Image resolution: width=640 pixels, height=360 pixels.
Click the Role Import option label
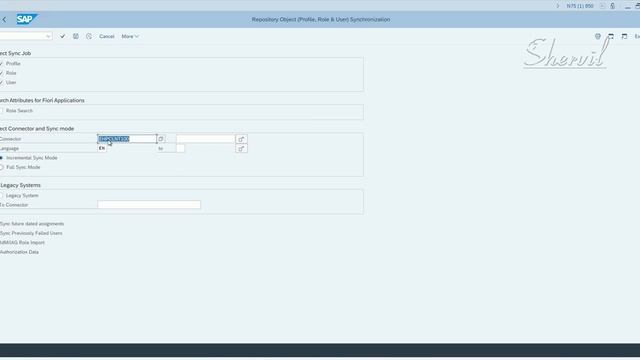(x=22, y=242)
